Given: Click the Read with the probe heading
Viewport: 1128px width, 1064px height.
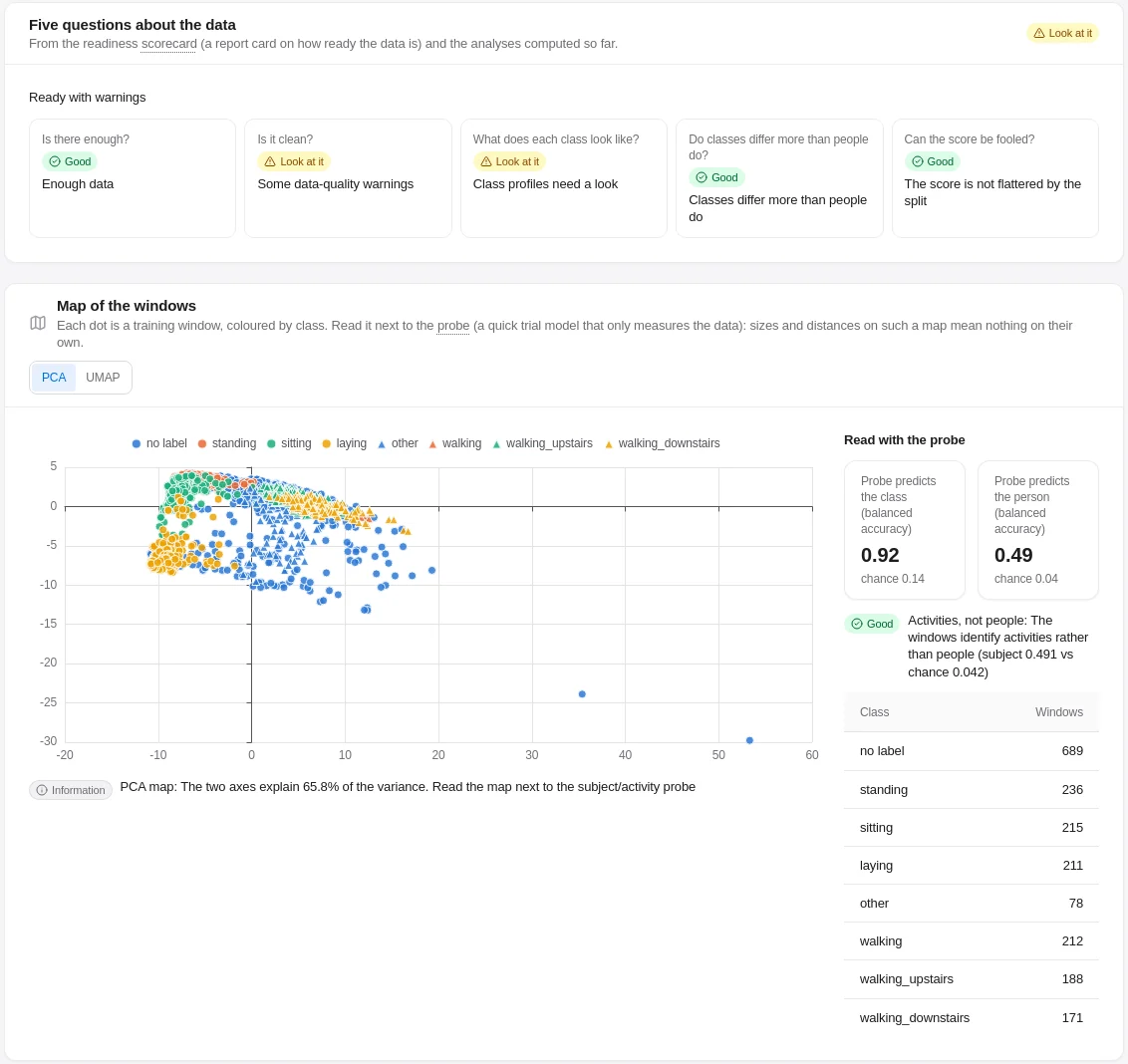Looking at the screenshot, I should 904,440.
